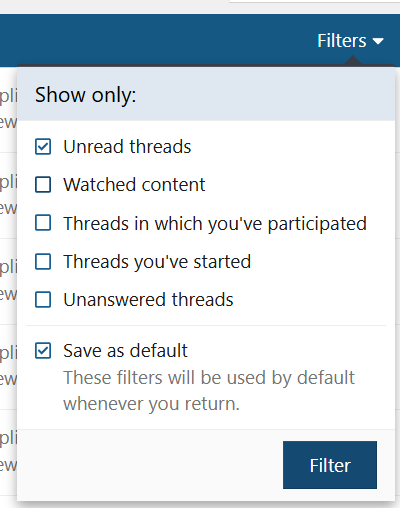Enable the Unanswered threads checkbox
Image resolution: width=400 pixels, height=508 pixels.
coord(43,299)
